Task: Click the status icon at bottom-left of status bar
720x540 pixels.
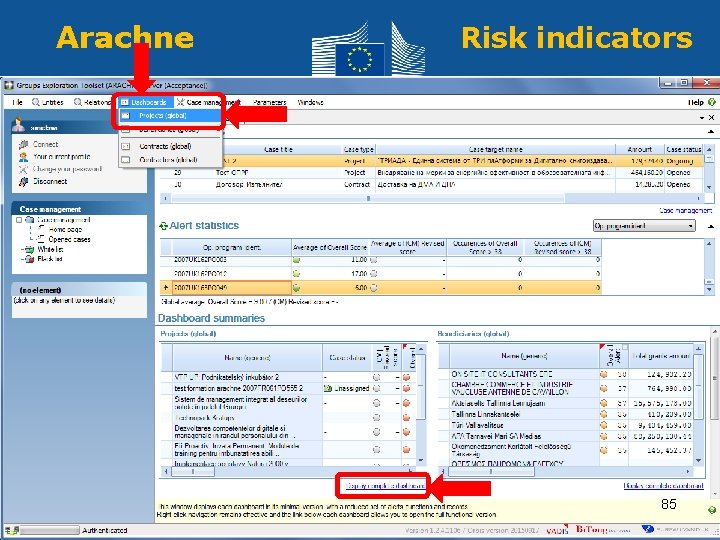Action: point(12,530)
